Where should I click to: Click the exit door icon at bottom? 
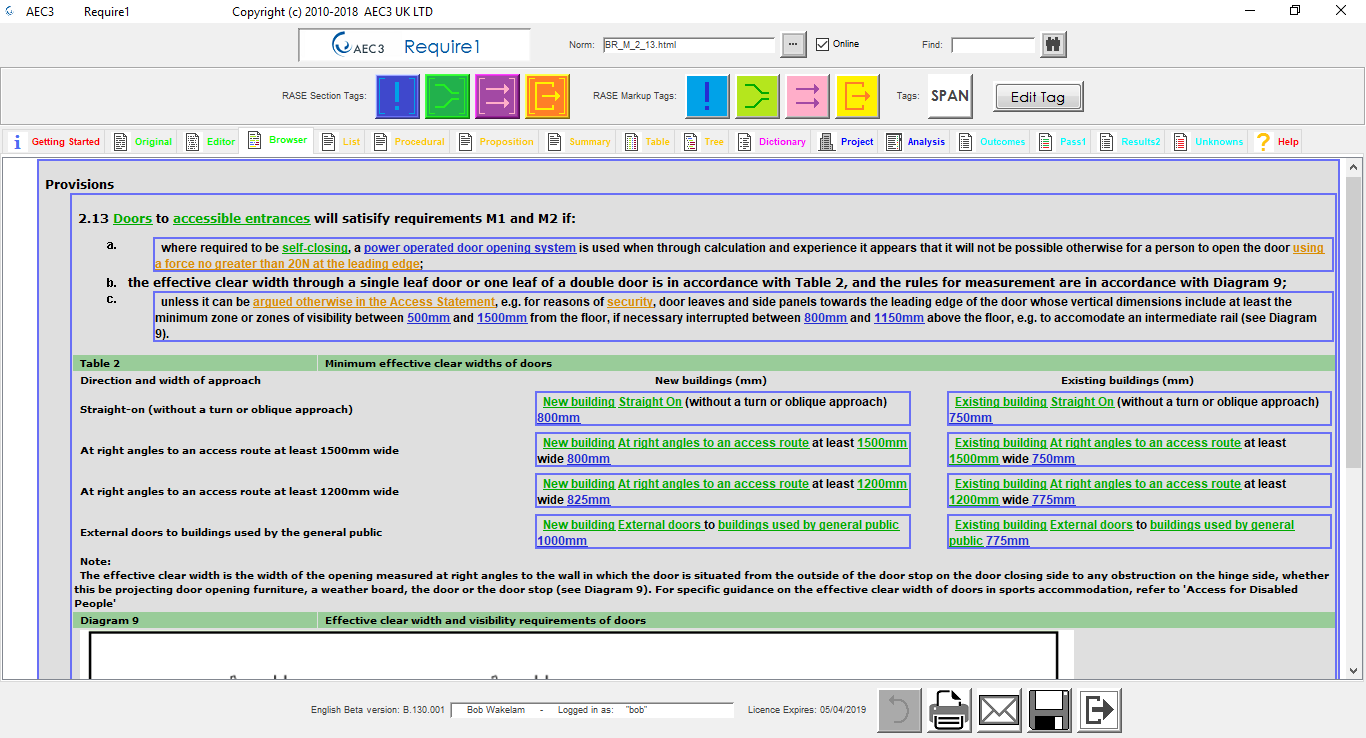click(x=1099, y=711)
